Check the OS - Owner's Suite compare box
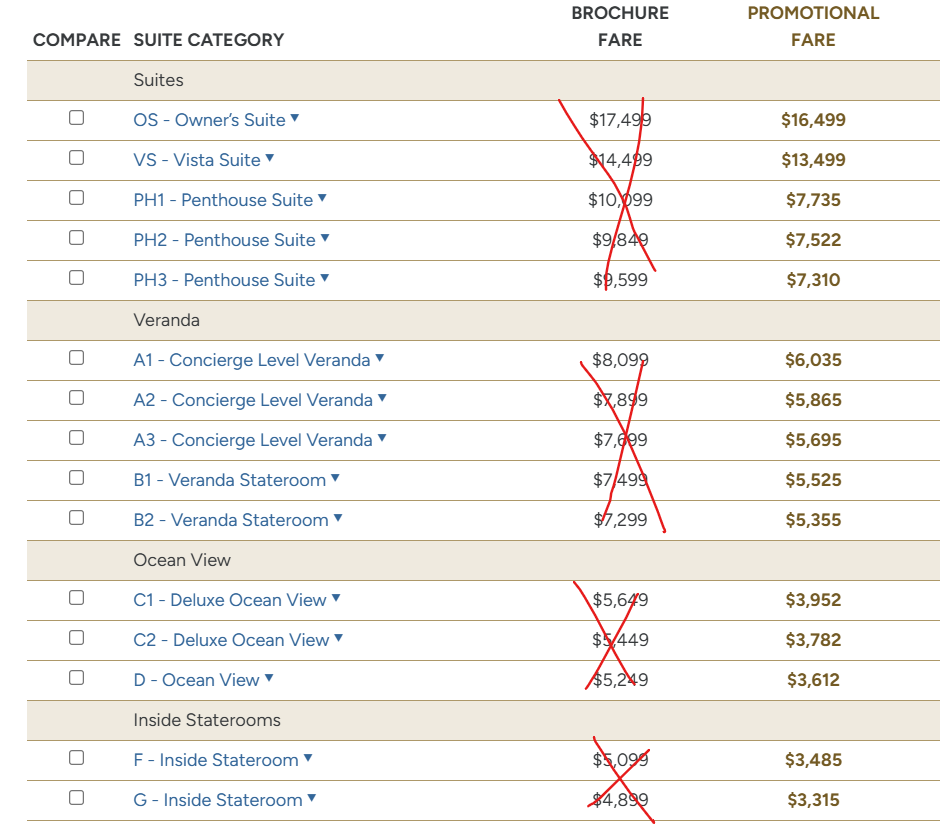Image resolution: width=940 pixels, height=826 pixels. (76, 118)
